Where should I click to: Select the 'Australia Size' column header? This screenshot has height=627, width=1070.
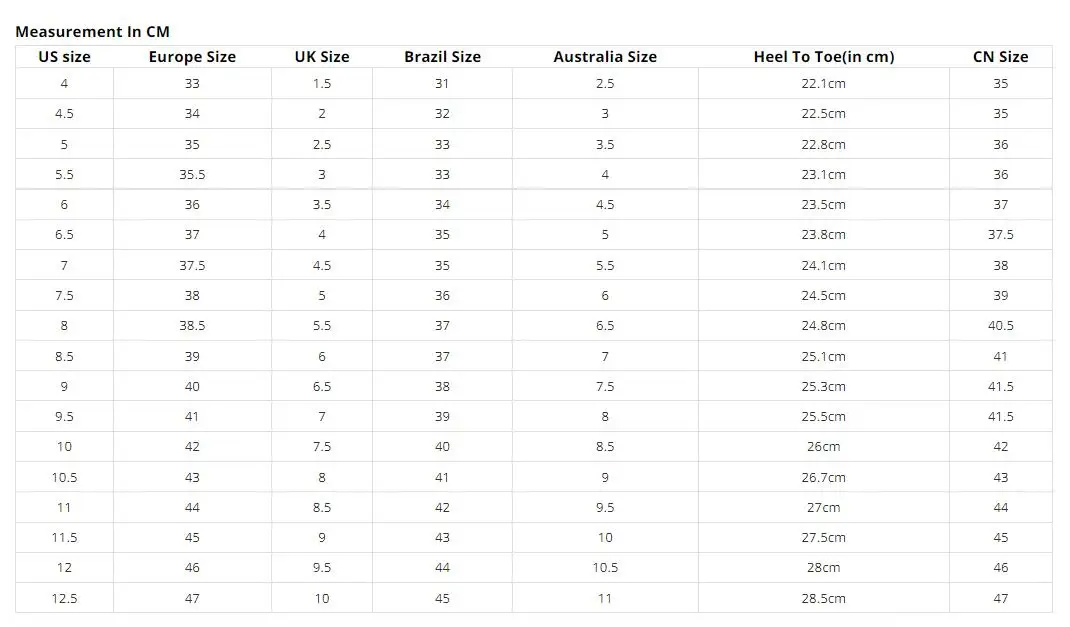(605, 57)
